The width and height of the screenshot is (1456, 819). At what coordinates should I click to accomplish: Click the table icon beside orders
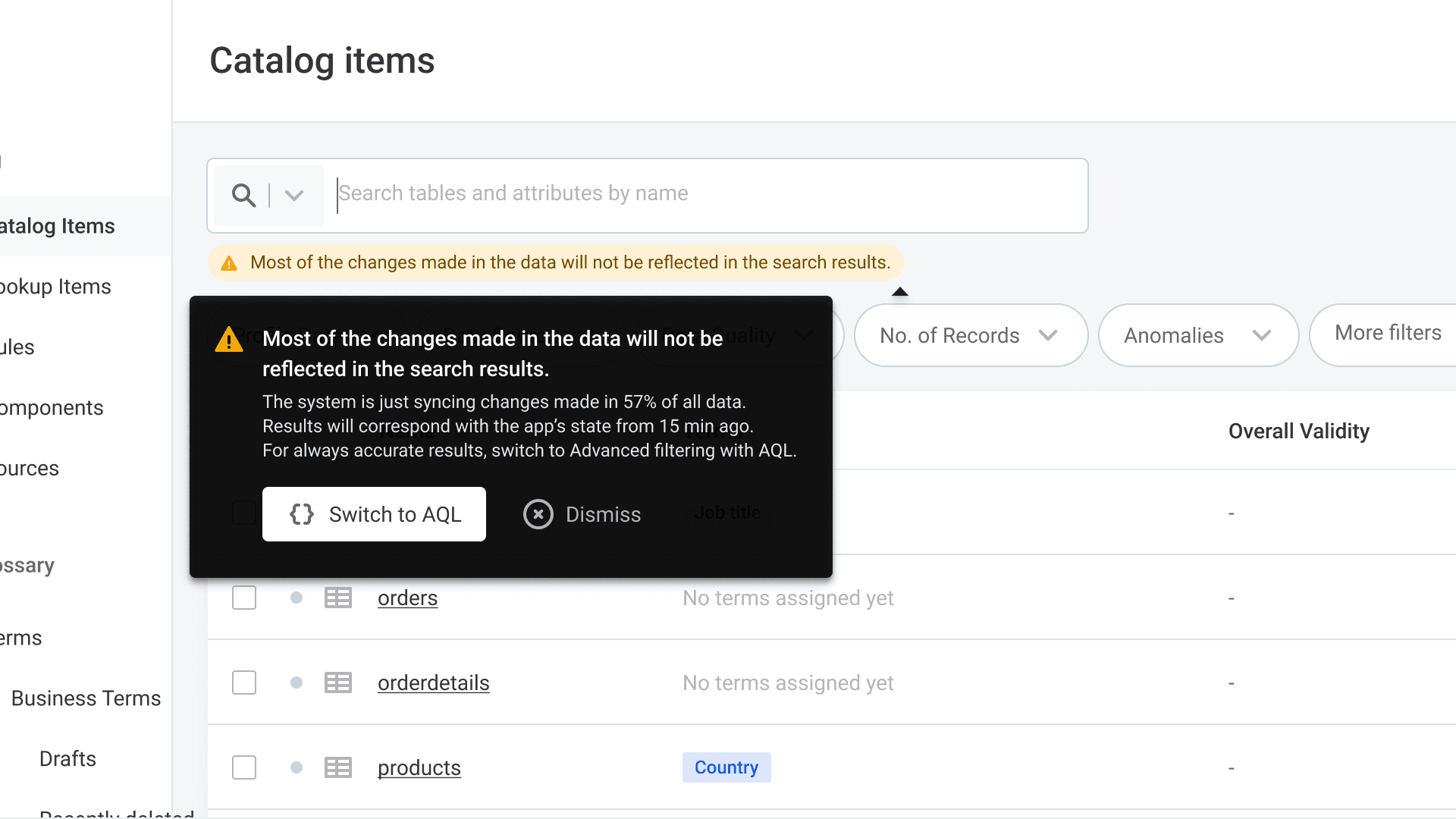tap(337, 598)
